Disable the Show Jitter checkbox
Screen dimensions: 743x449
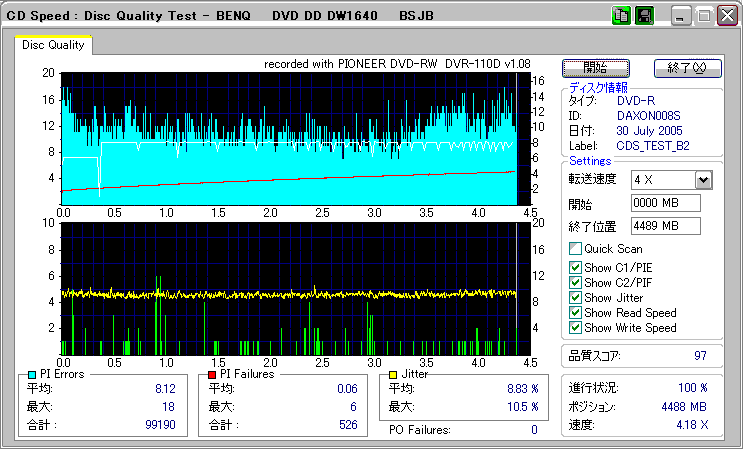[575, 297]
